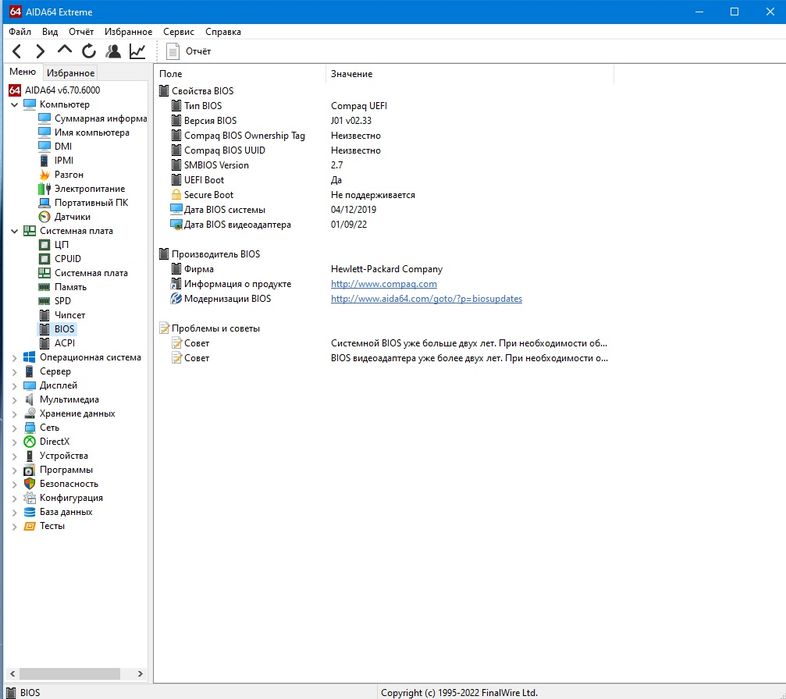This screenshot has height=699, width=786.
Task: Open the Сервис menu
Action: pyautogui.click(x=178, y=32)
